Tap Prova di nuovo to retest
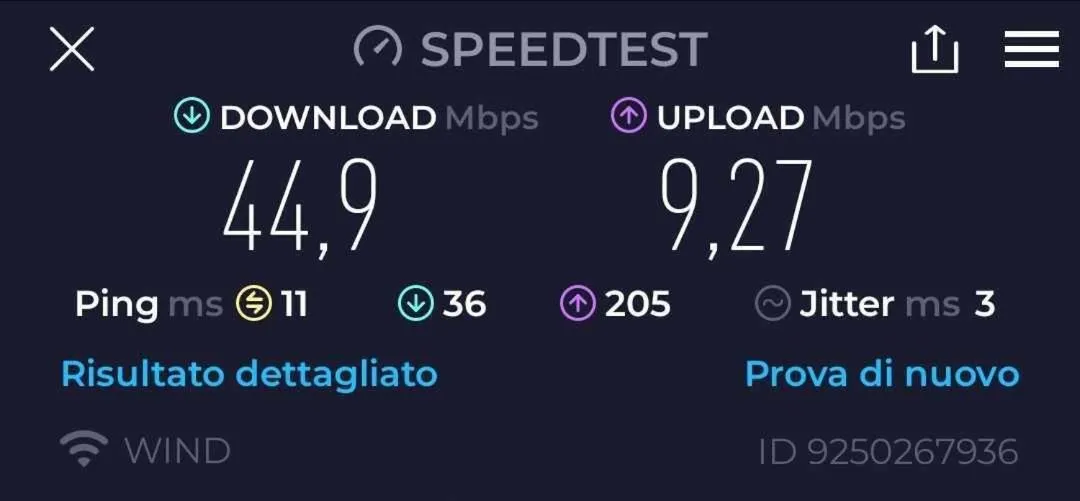 click(882, 374)
